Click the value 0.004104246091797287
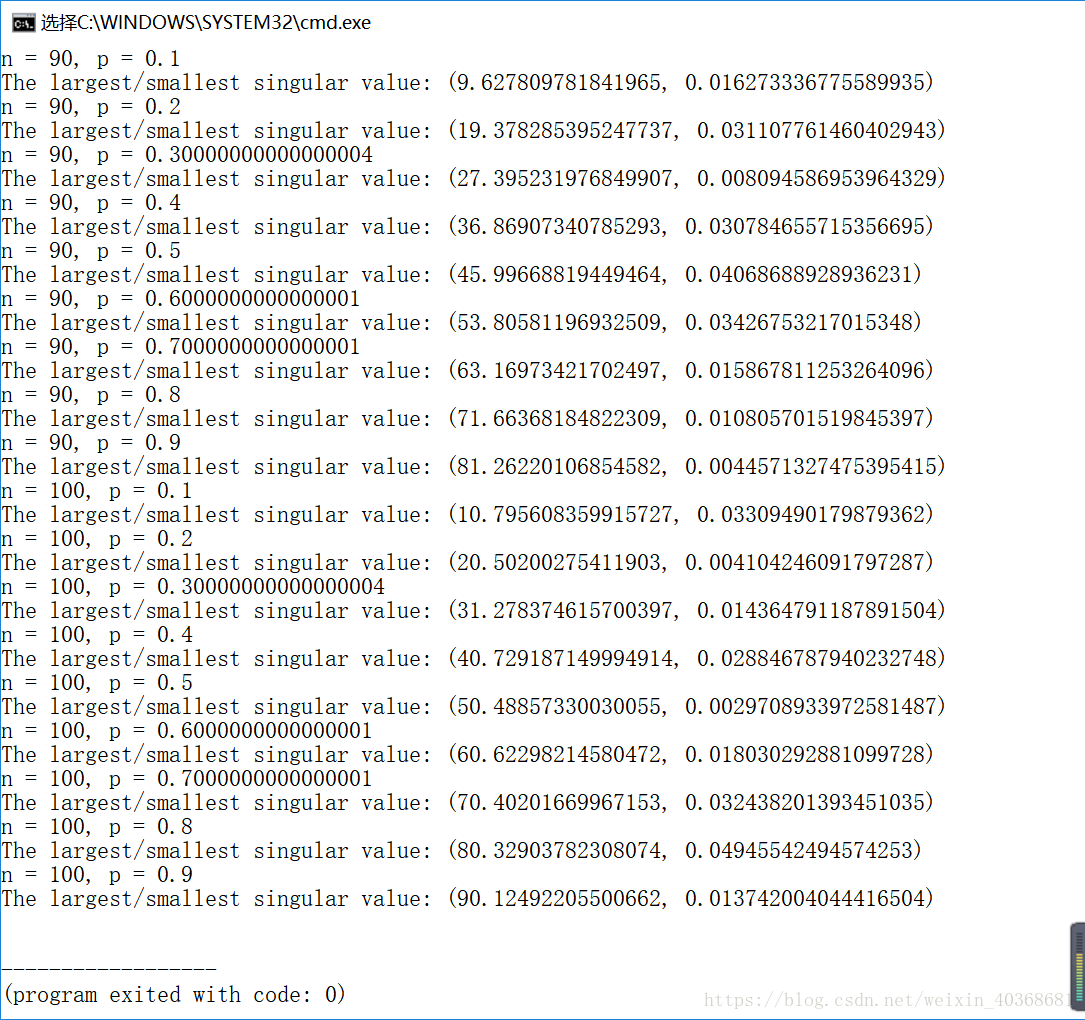 803,563
